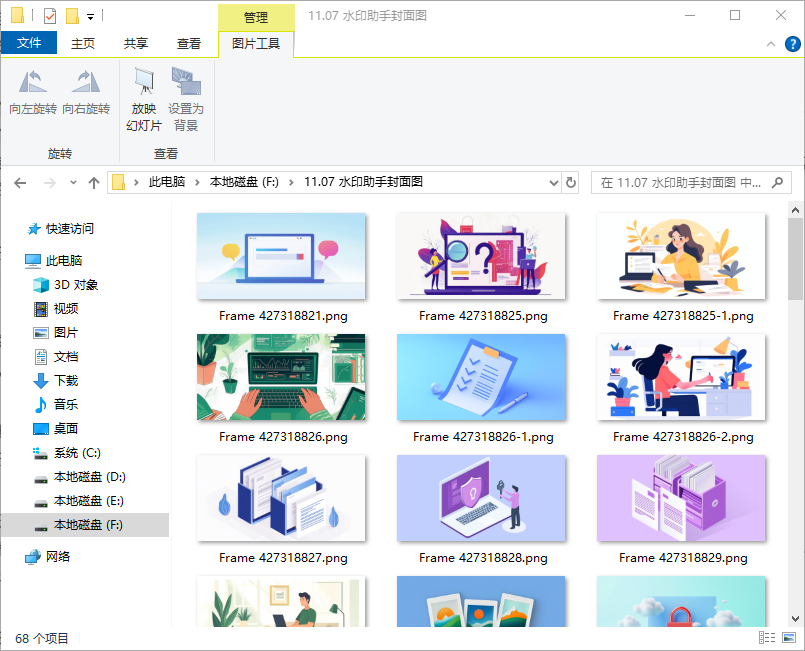Click Set as Background icon
Viewport: 805px width, 651px height.
click(x=186, y=82)
